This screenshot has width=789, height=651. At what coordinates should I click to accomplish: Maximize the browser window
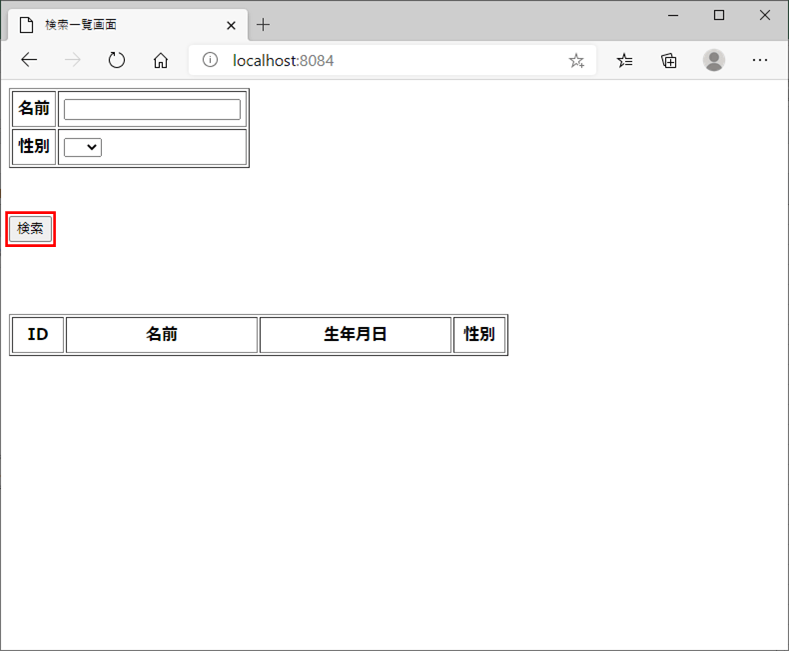point(718,15)
